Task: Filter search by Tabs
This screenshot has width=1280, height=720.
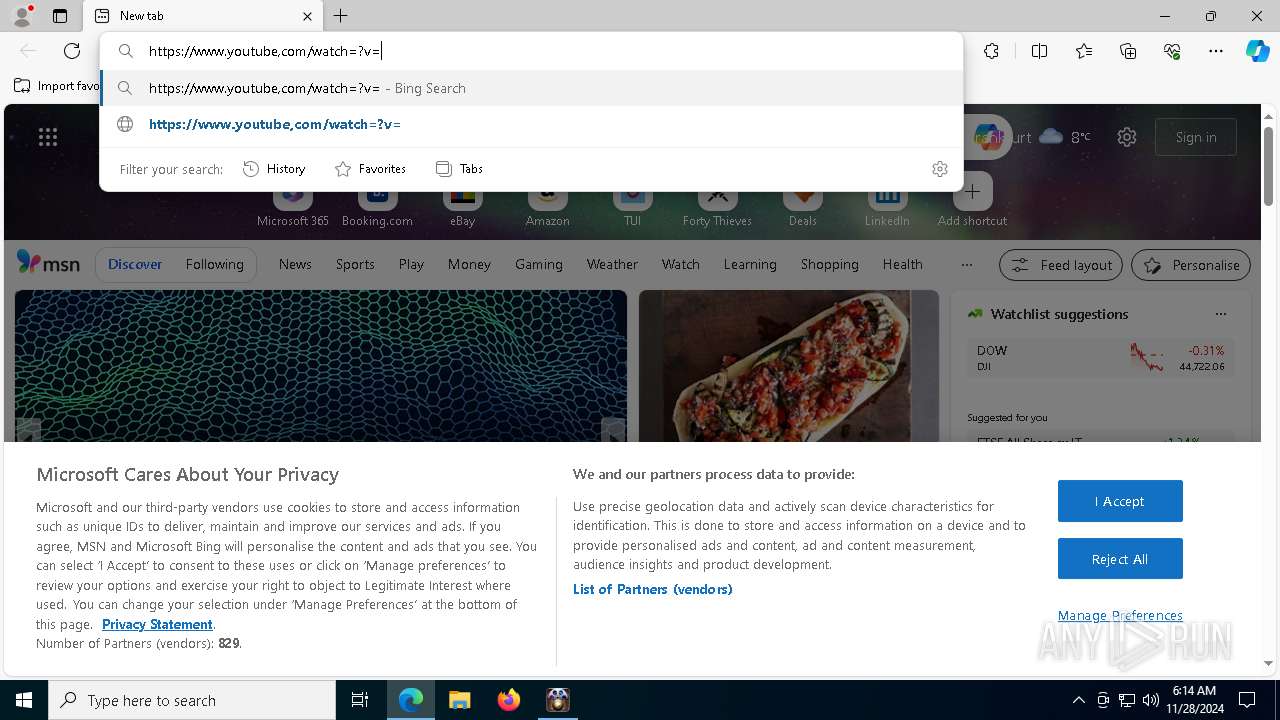Action: pyautogui.click(x=459, y=169)
